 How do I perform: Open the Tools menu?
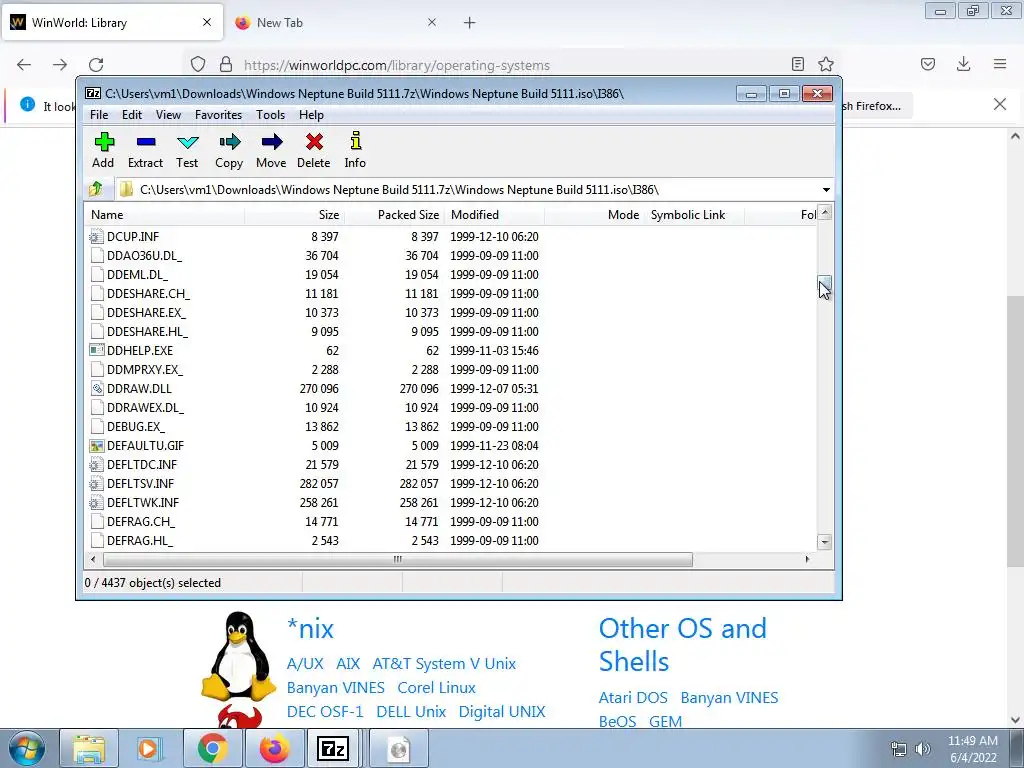[270, 115]
